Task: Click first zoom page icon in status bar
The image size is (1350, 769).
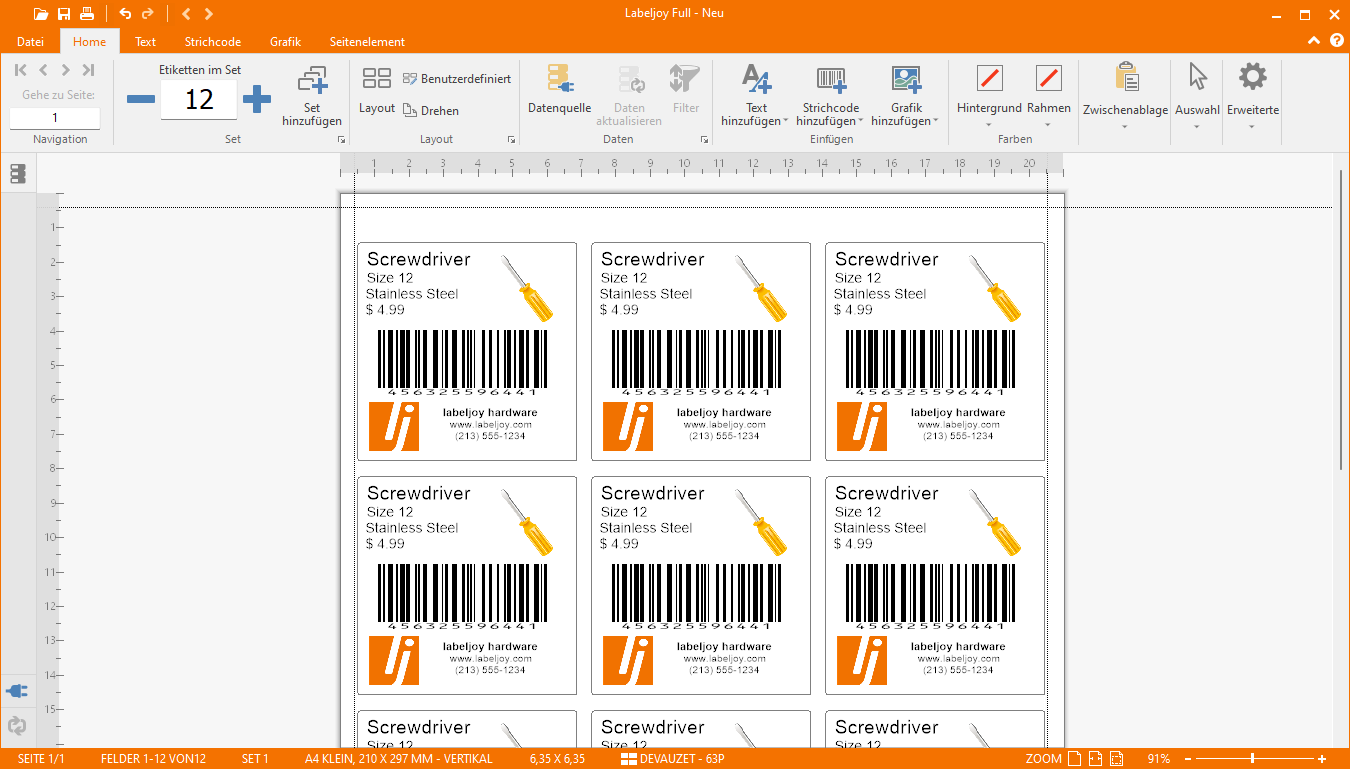Action: pos(1074,759)
